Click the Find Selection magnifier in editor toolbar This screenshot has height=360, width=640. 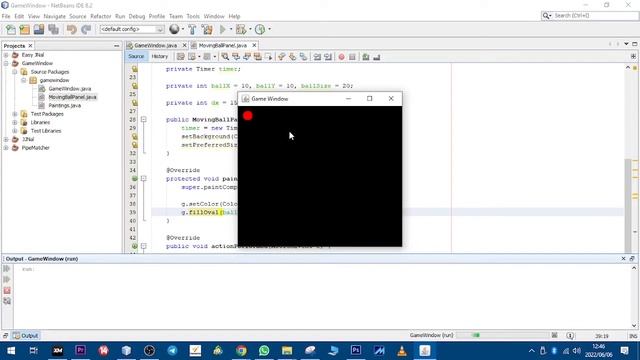point(225,57)
